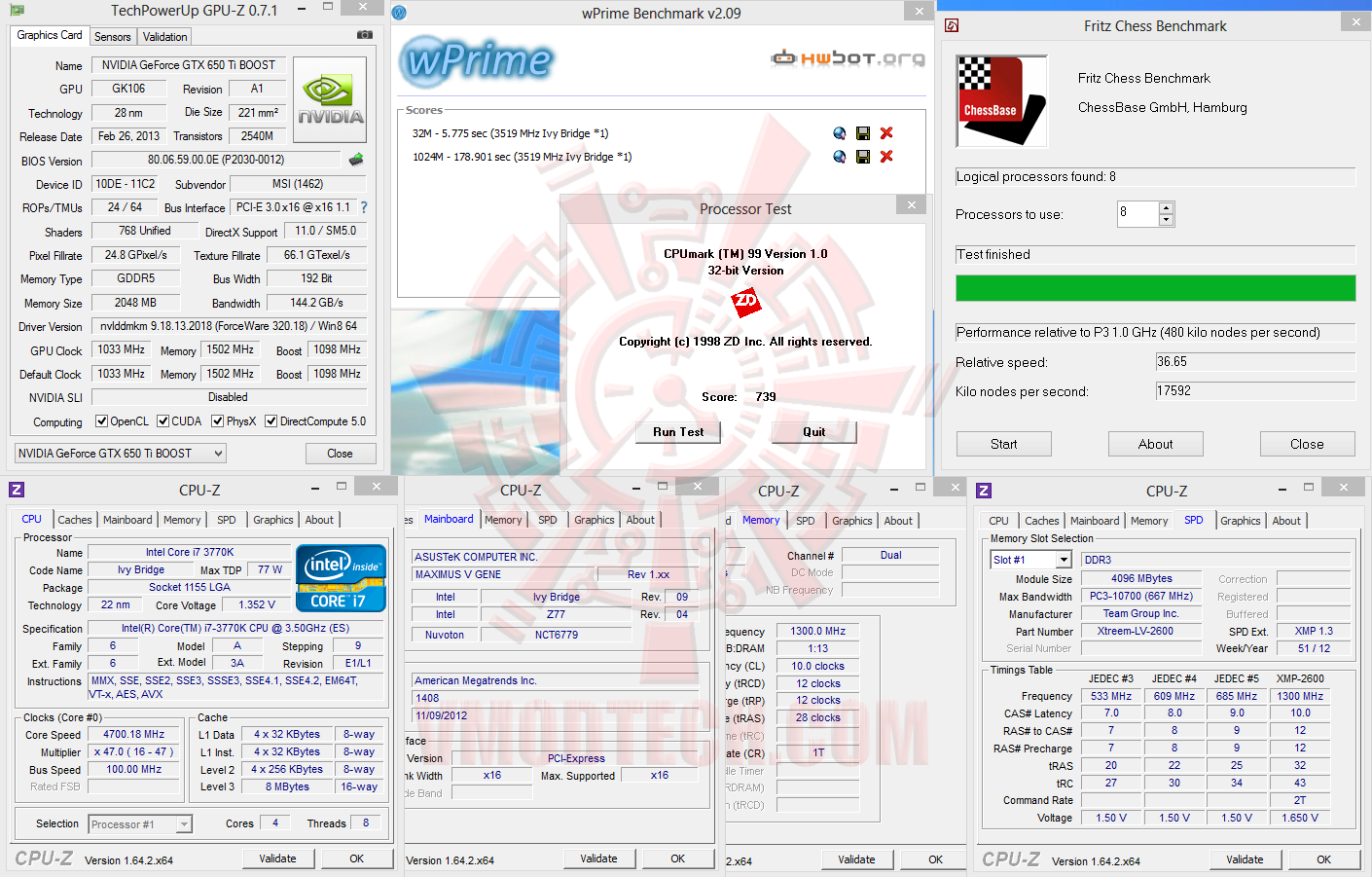Open the Caches tab in left CPU-Z window
The image size is (1372, 877).
[75, 520]
